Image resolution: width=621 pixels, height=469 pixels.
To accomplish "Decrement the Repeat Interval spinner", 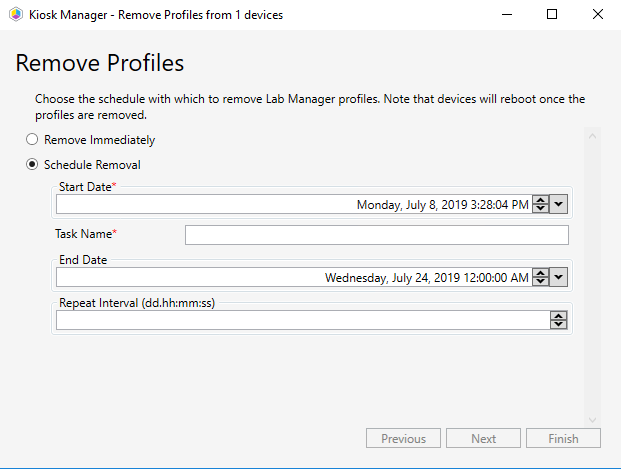I will pyautogui.click(x=559, y=324).
